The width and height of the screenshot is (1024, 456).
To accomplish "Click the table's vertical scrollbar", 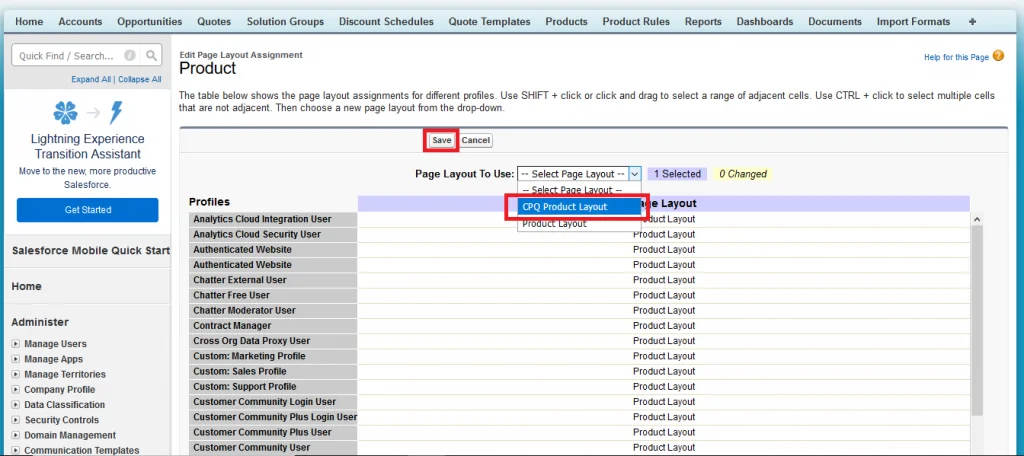I will [x=977, y=320].
